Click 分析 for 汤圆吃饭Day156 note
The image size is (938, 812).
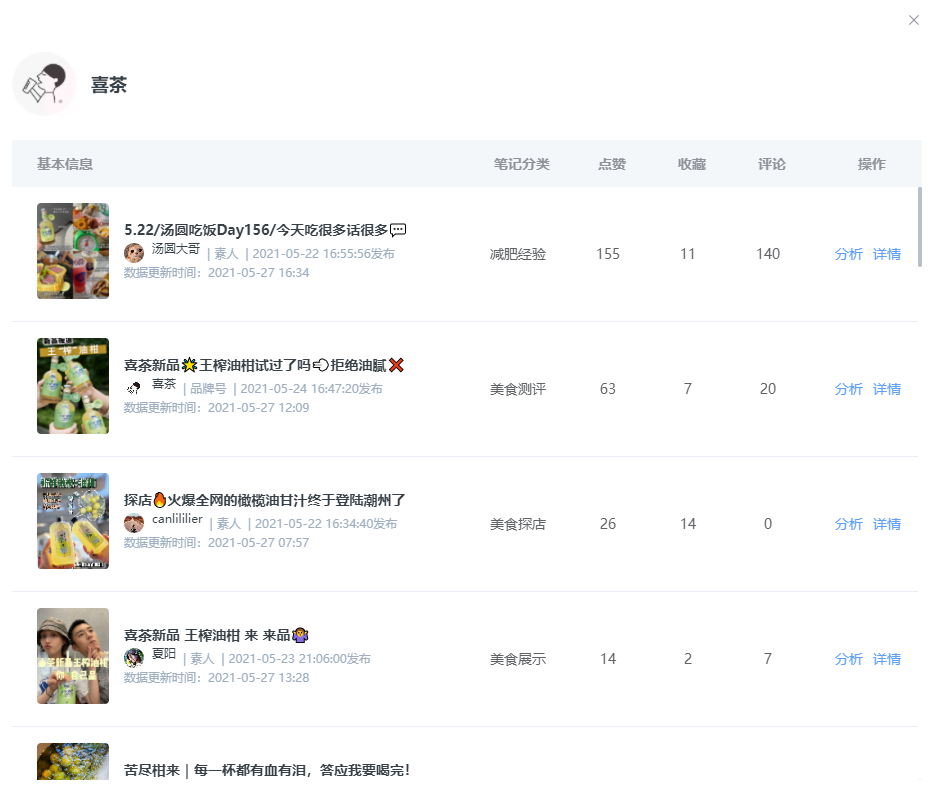pyautogui.click(x=848, y=254)
